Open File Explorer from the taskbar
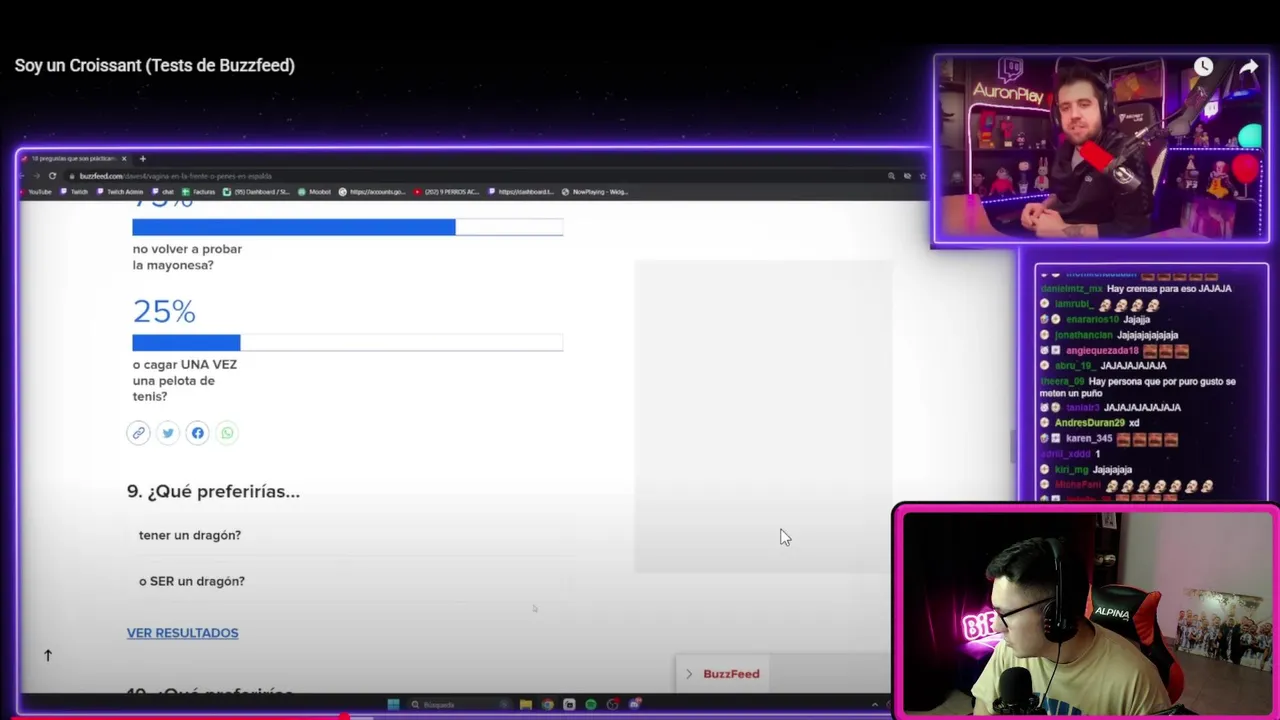The image size is (1280, 720). 526,705
